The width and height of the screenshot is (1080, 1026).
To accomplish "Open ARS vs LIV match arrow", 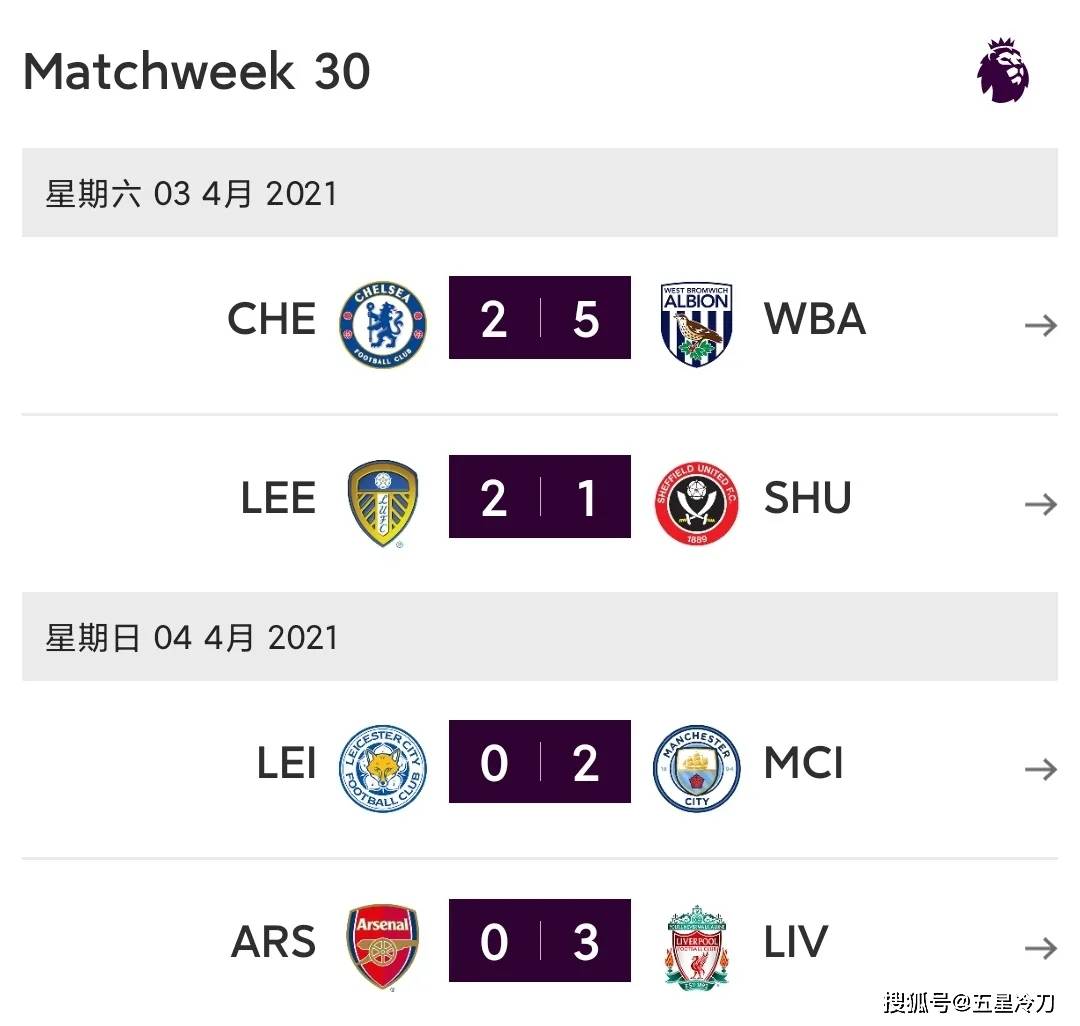I will point(1041,948).
